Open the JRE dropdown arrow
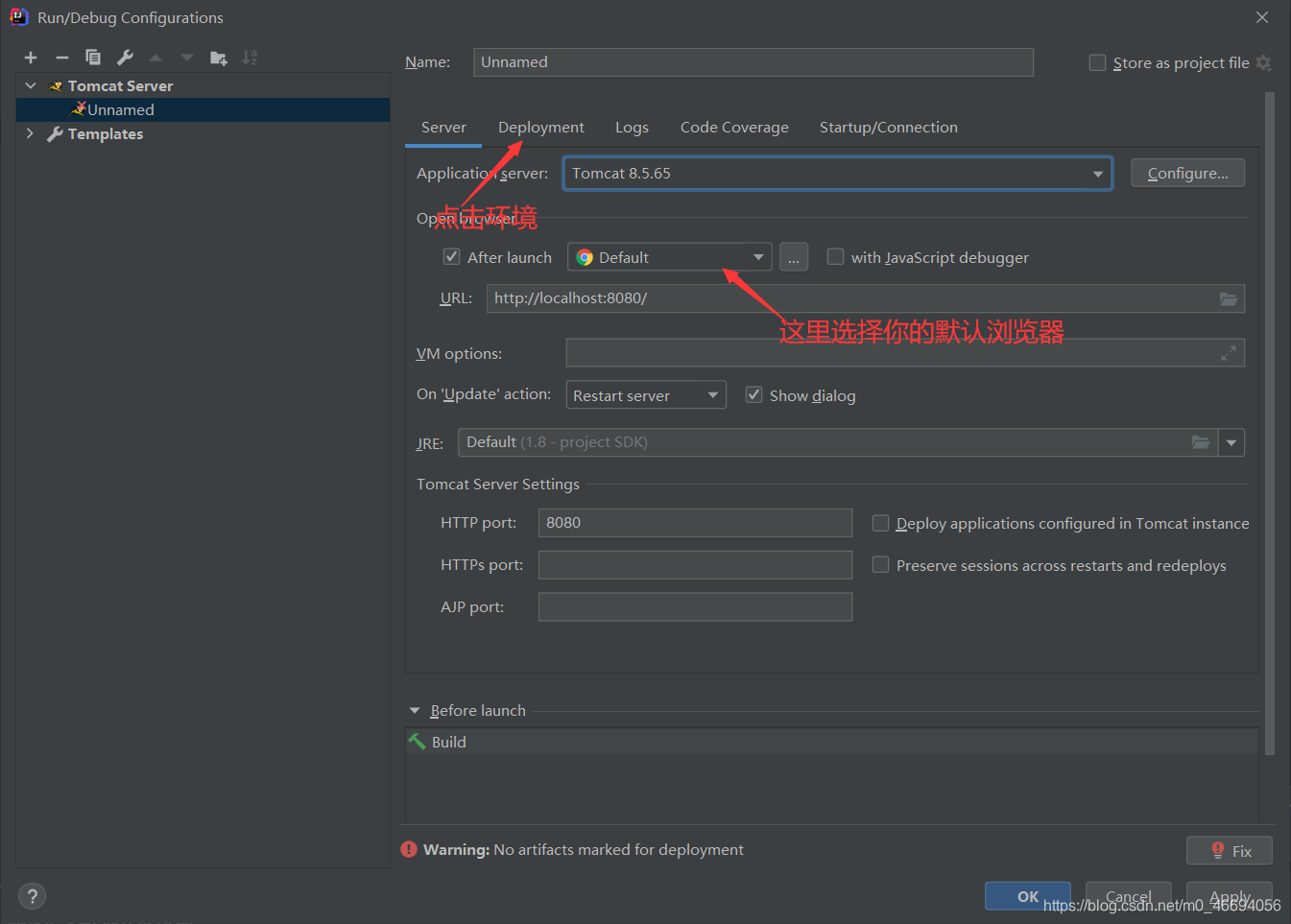 1231,442
